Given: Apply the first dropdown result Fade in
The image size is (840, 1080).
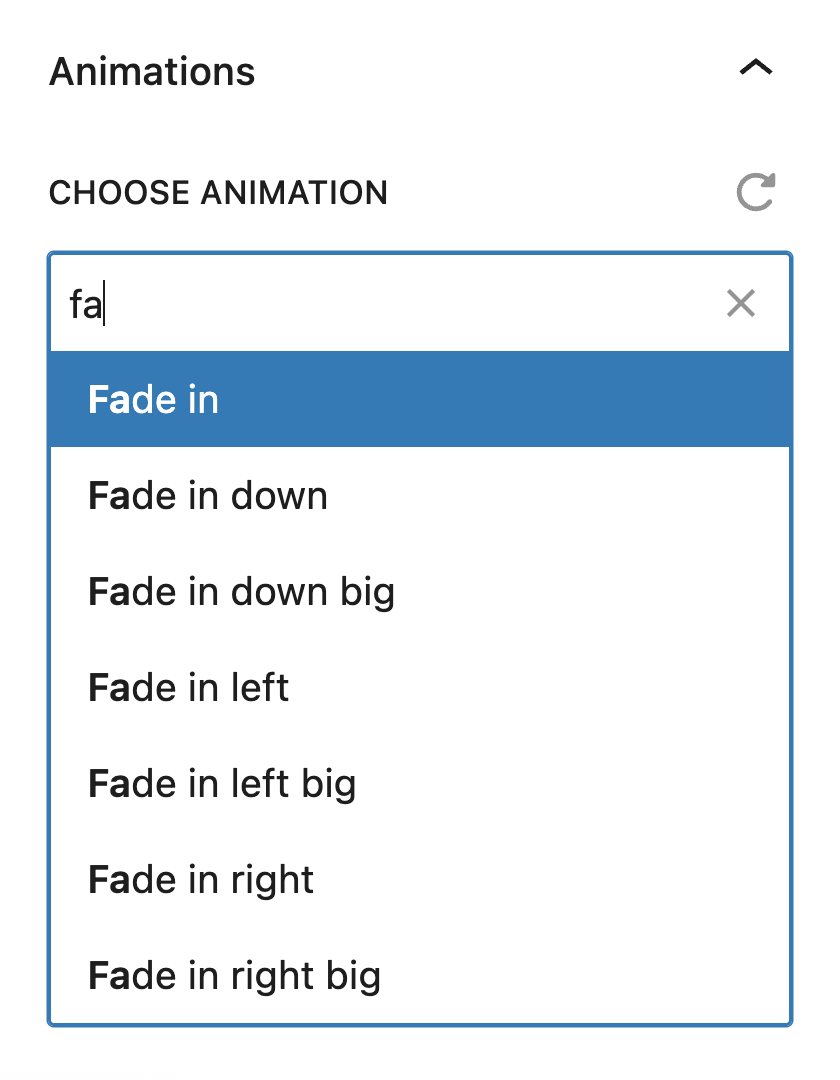Looking at the screenshot, I should pos(420,399).
